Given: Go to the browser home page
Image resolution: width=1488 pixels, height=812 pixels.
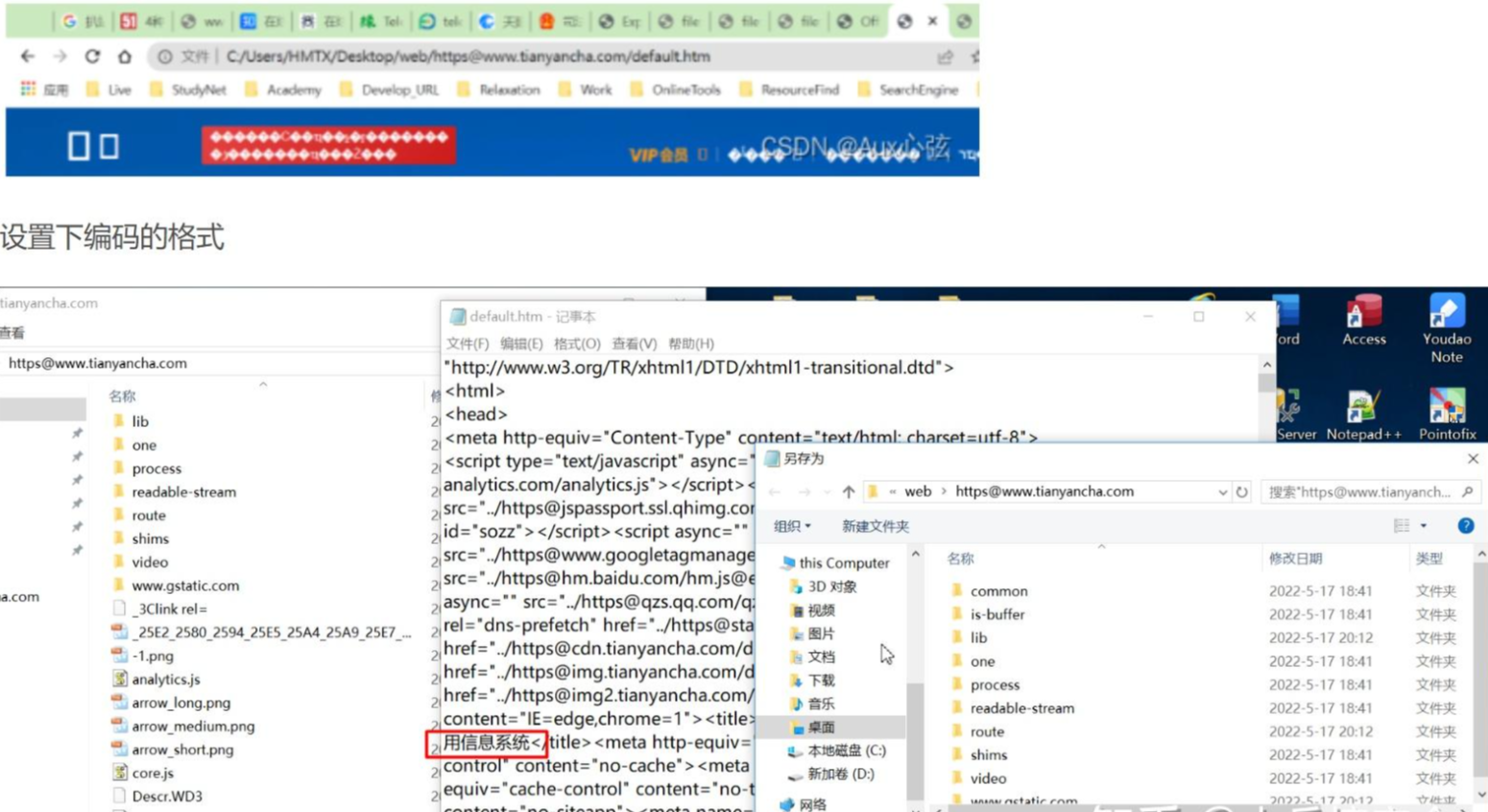Looking at the screenshot, I should tap(125, 57).
